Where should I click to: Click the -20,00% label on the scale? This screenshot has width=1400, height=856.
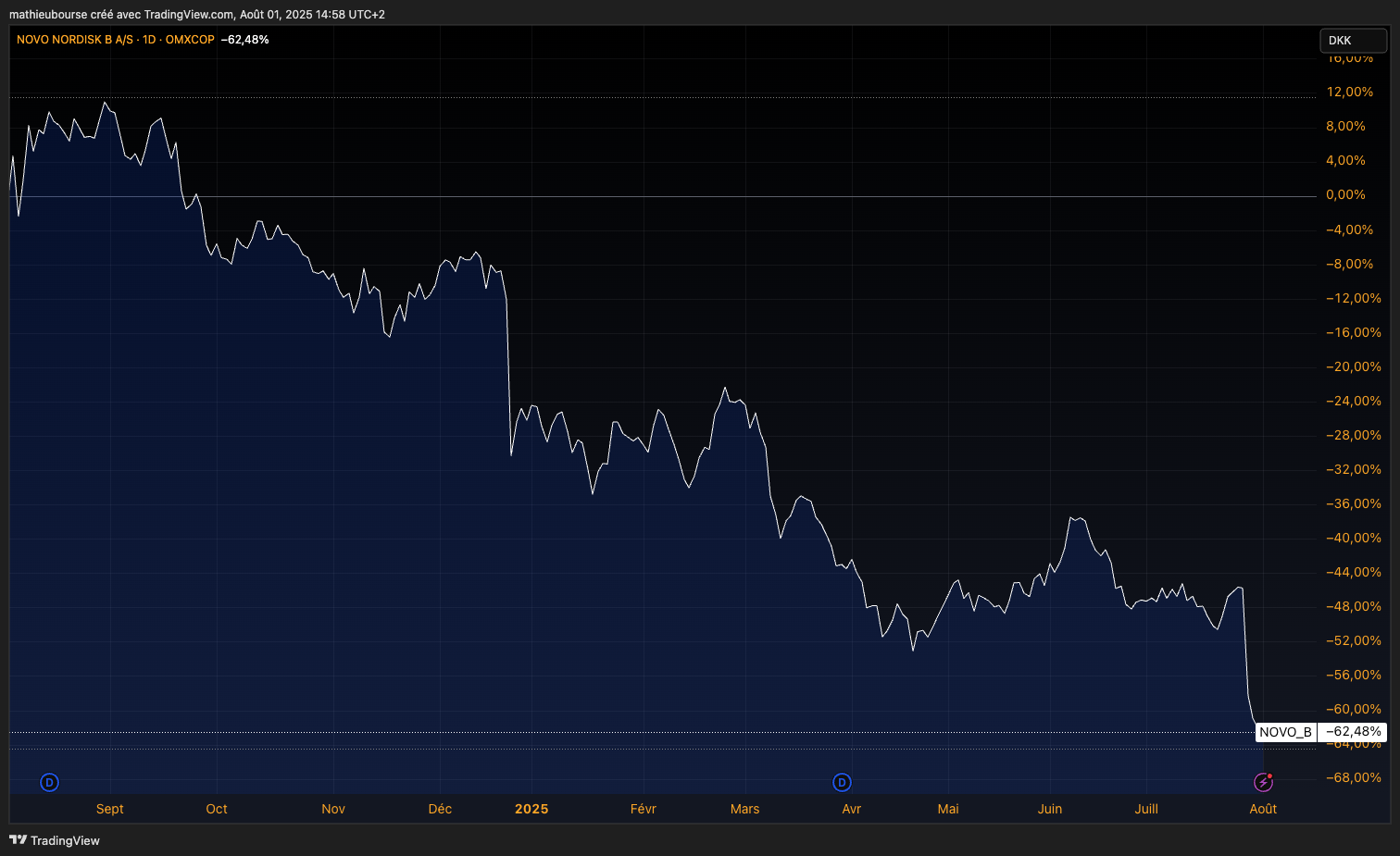pos(1354,366)
